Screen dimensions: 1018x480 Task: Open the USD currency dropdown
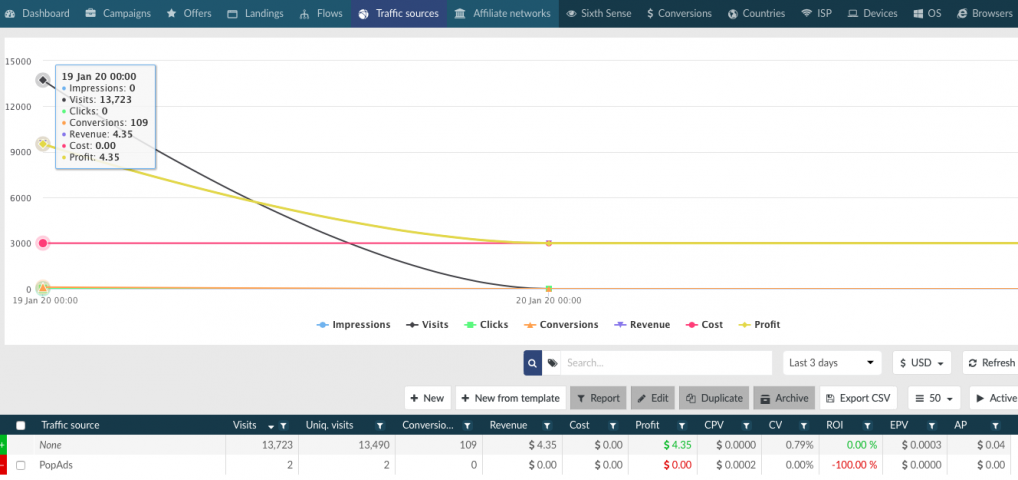pos(921,363)
